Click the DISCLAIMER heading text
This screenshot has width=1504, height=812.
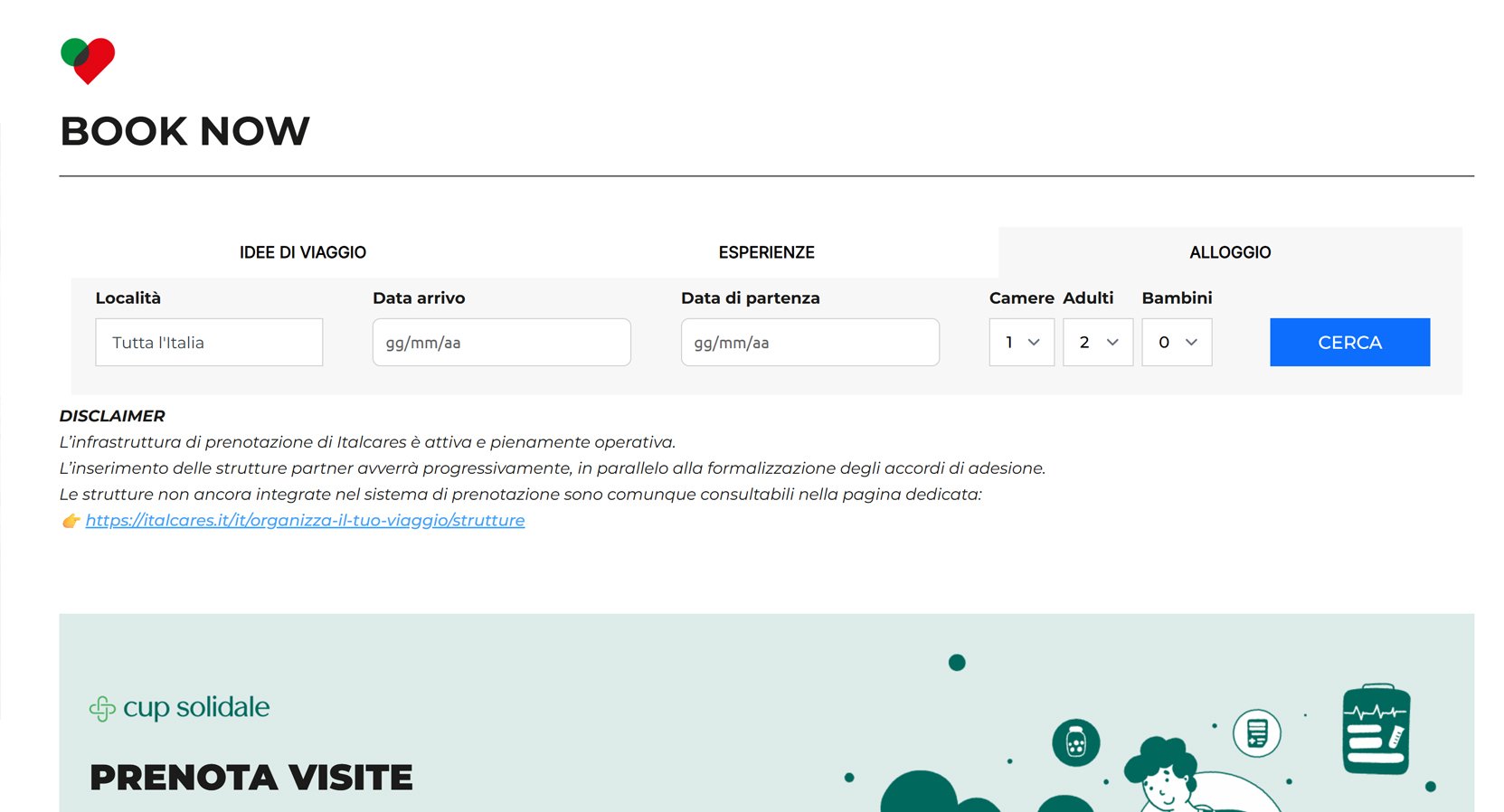(112, 416)
